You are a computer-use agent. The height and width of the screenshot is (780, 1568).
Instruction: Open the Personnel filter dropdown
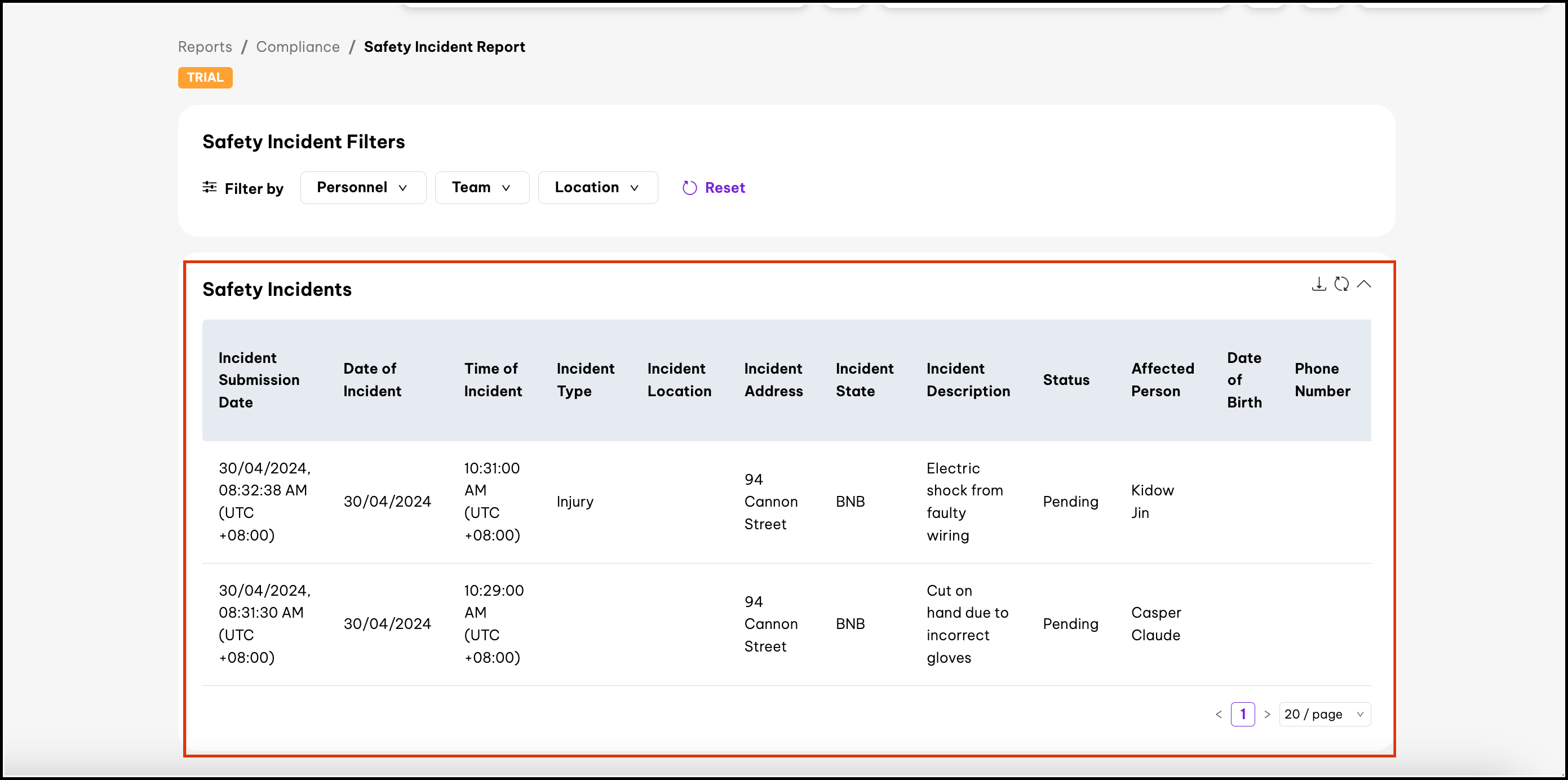pyautogui.click(x=363, y=188)
